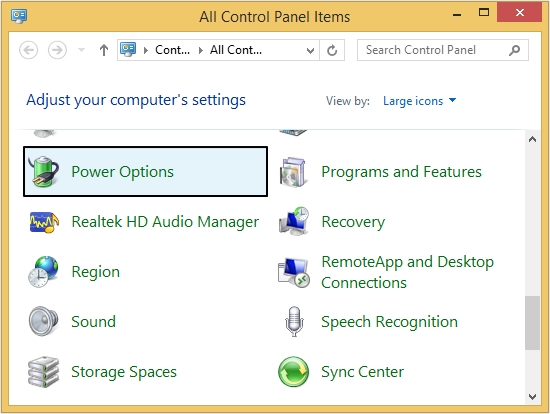Refresh the Control Panel view

pos(332,51)
